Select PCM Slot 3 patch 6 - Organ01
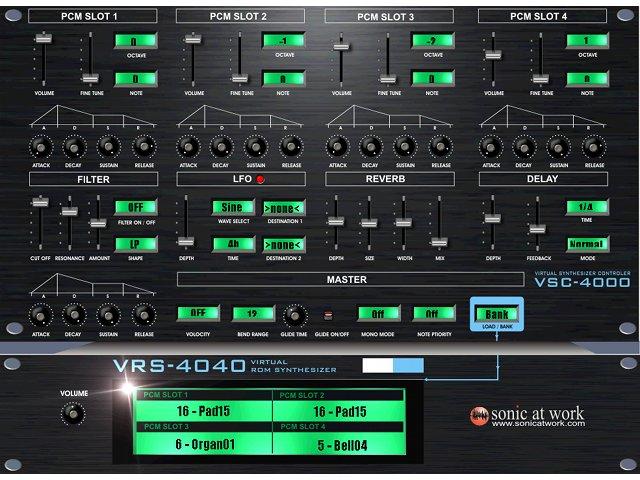Image resolution: width=640 pixels, height=480 pixels. coord(204,444)
